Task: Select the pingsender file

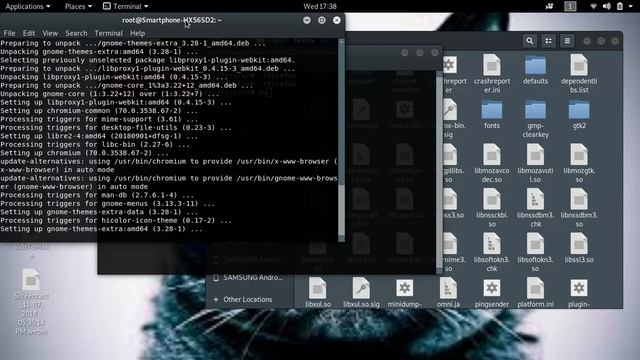Action: (492, 292)
